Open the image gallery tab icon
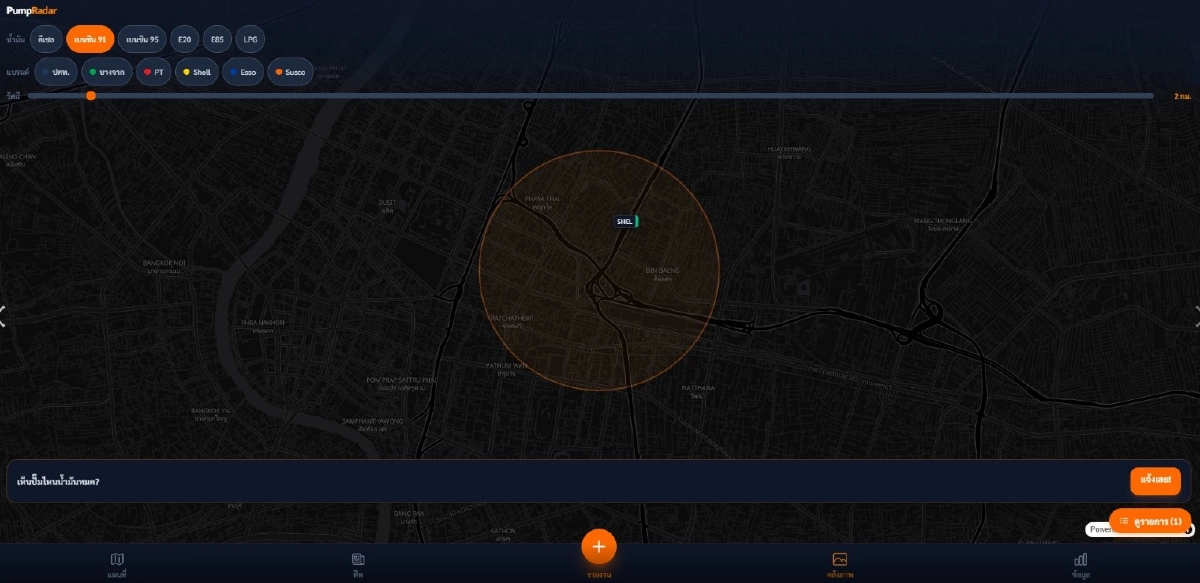This screenshot has width=1200, height=583. (839, 559)
